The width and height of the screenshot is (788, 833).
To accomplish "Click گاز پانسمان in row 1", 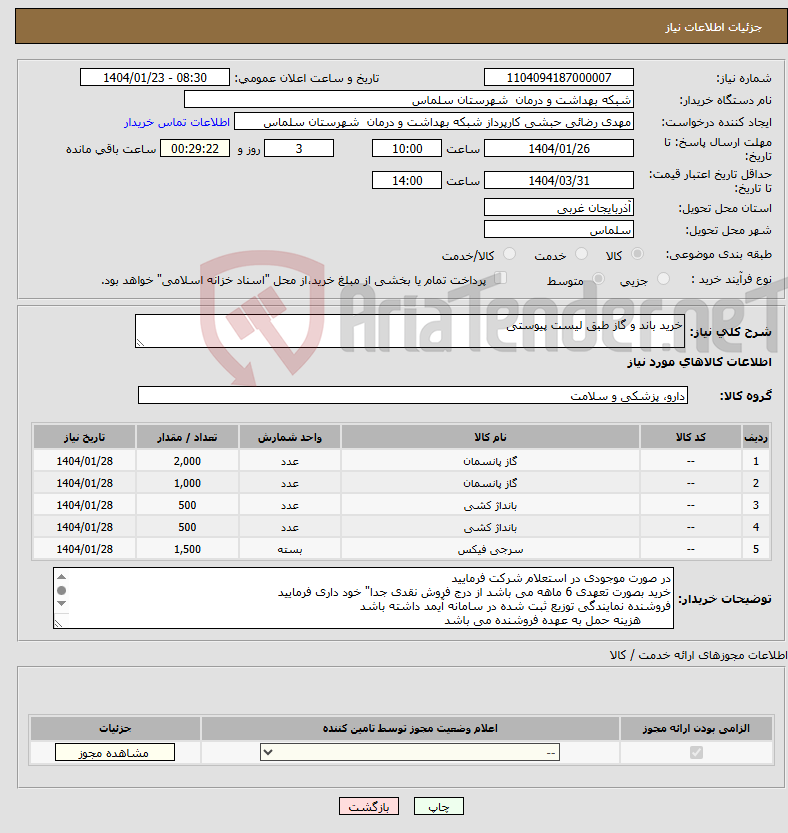I will tap(490, 461).
